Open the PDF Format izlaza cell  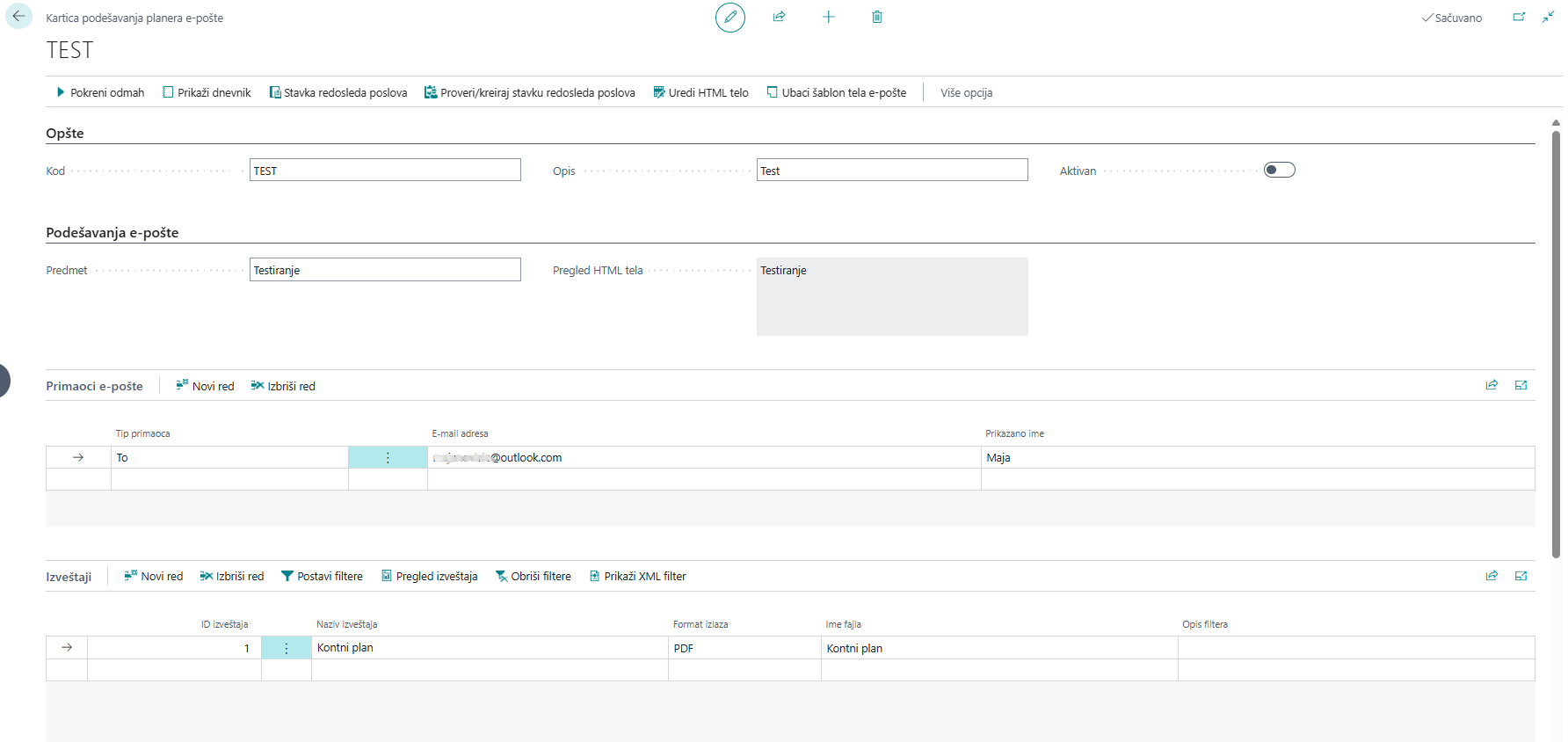744,648
